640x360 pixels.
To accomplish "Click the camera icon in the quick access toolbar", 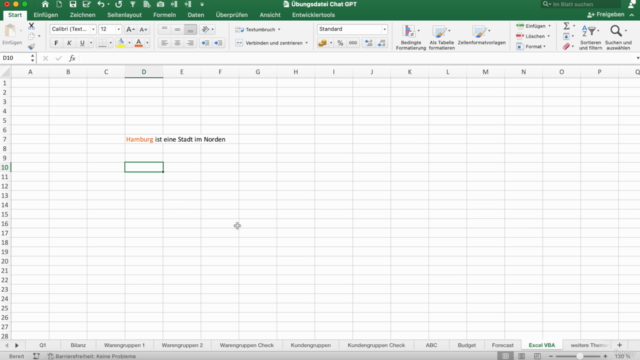I will point(160,4).
